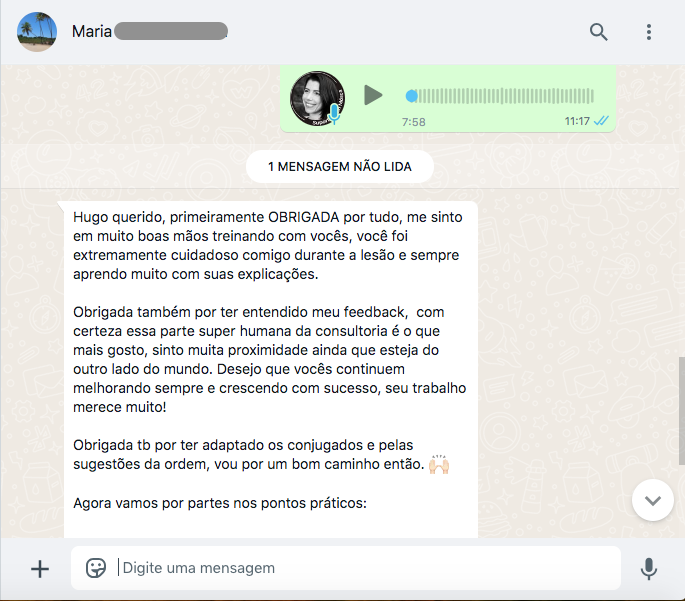This screenshot has height=601, width=685.
Task: Click the raised hands emoji in message
Action: pos(439,464)
